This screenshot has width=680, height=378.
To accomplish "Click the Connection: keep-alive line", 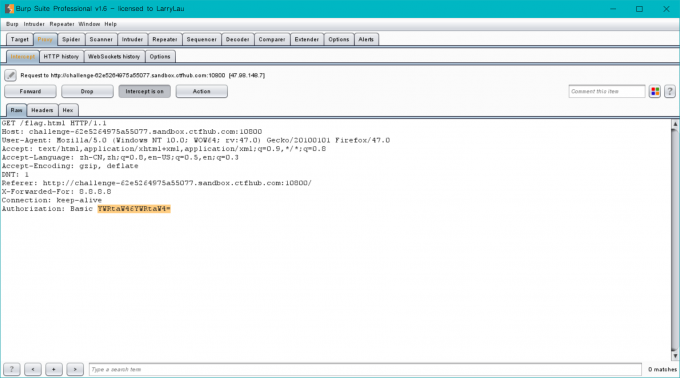I will [x=52, y=200].
